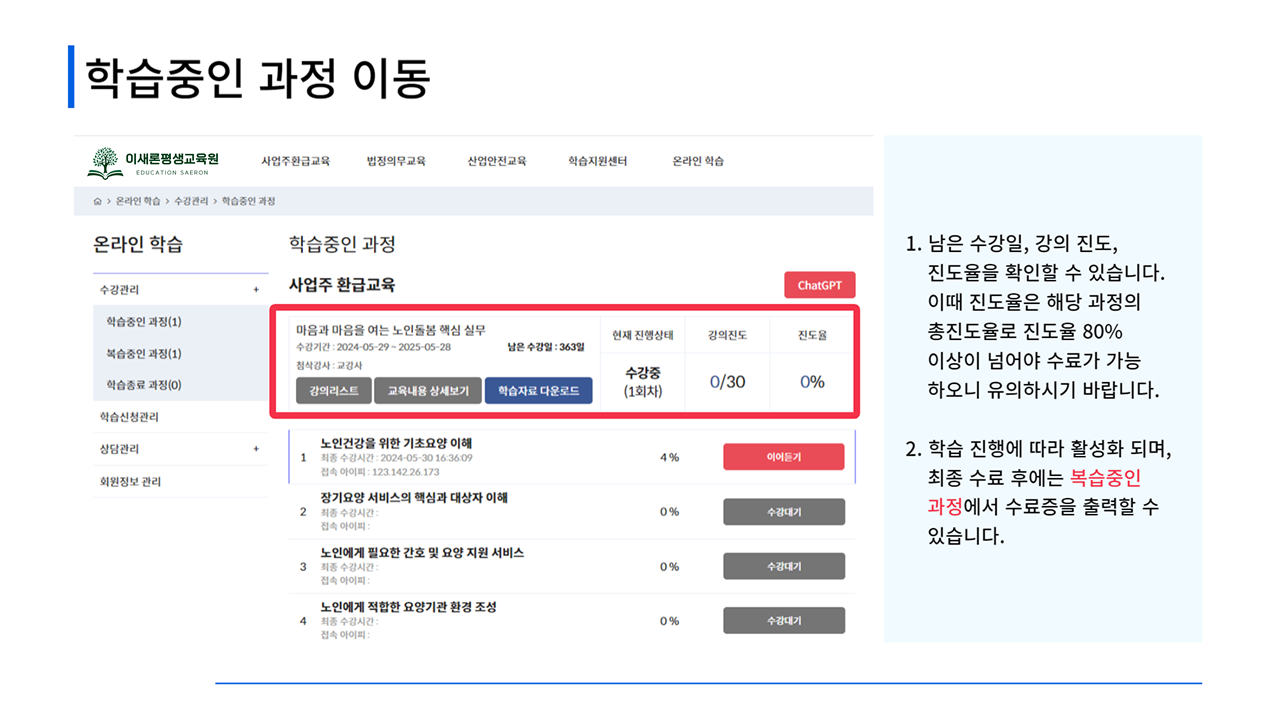The width and height of the screenshot is (1280, 720).
Task: Expand the 수강관리 plus icon
Action: pos(256,290)
